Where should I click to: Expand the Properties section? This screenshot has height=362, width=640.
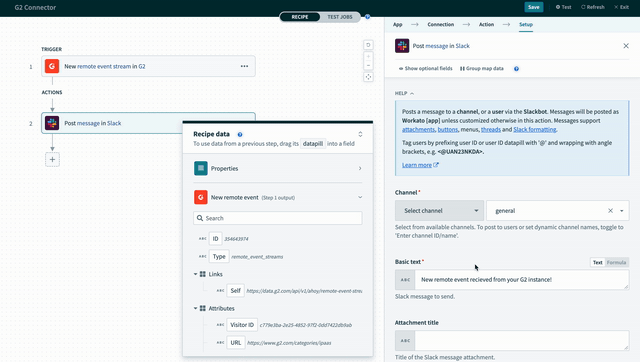(360, 168)
